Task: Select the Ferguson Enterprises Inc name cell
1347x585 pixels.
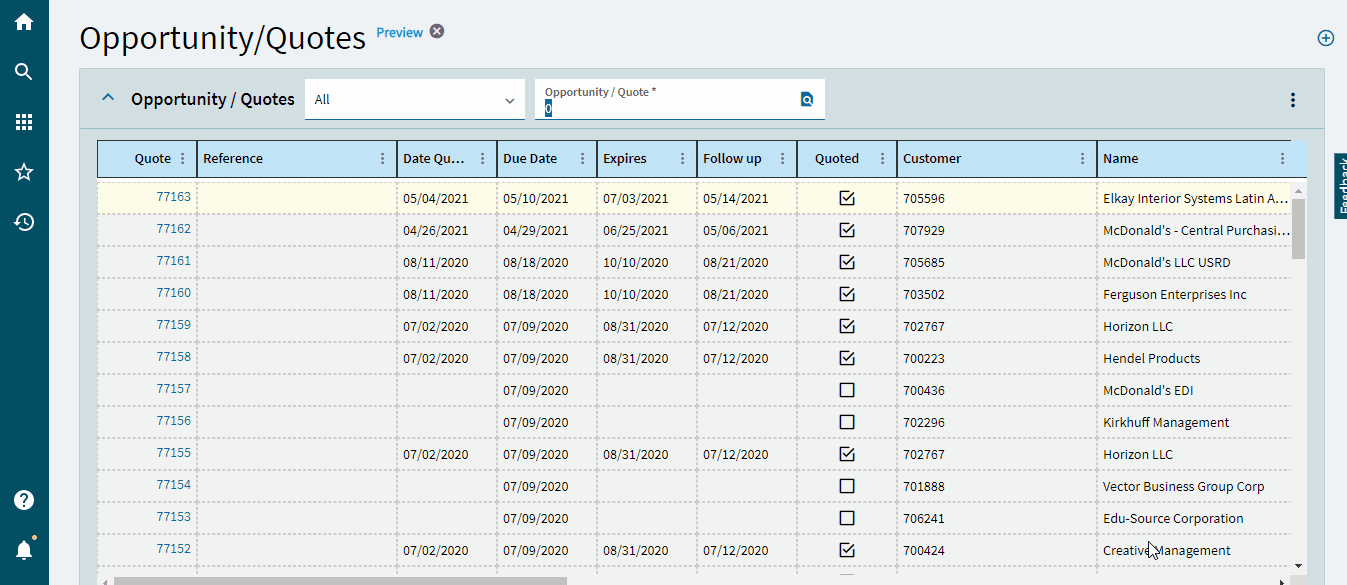Action: point(1196,294)
